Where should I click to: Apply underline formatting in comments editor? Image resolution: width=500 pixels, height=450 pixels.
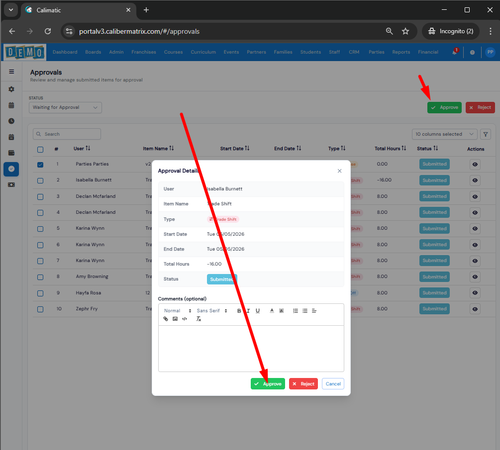258,311
